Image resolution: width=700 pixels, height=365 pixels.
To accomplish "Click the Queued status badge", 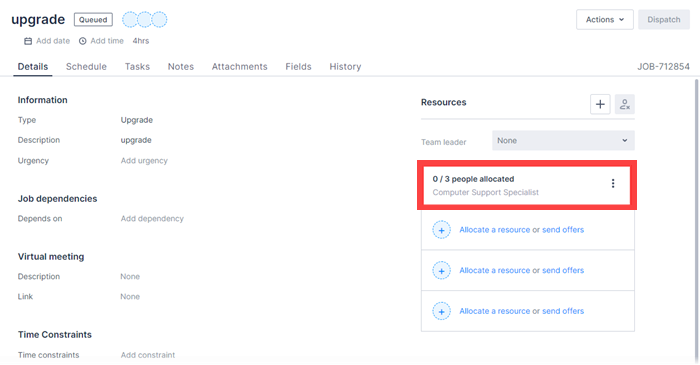I will click(x=93, y=20).
